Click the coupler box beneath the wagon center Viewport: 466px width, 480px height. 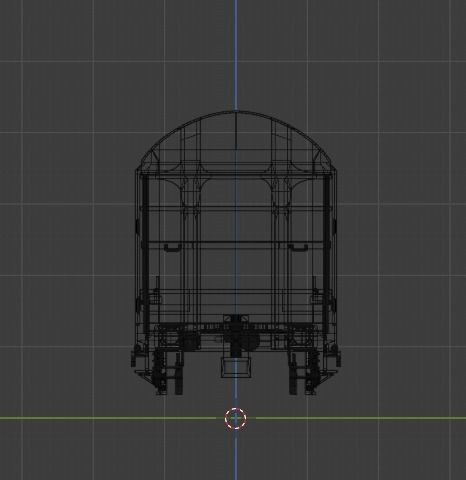236,367
